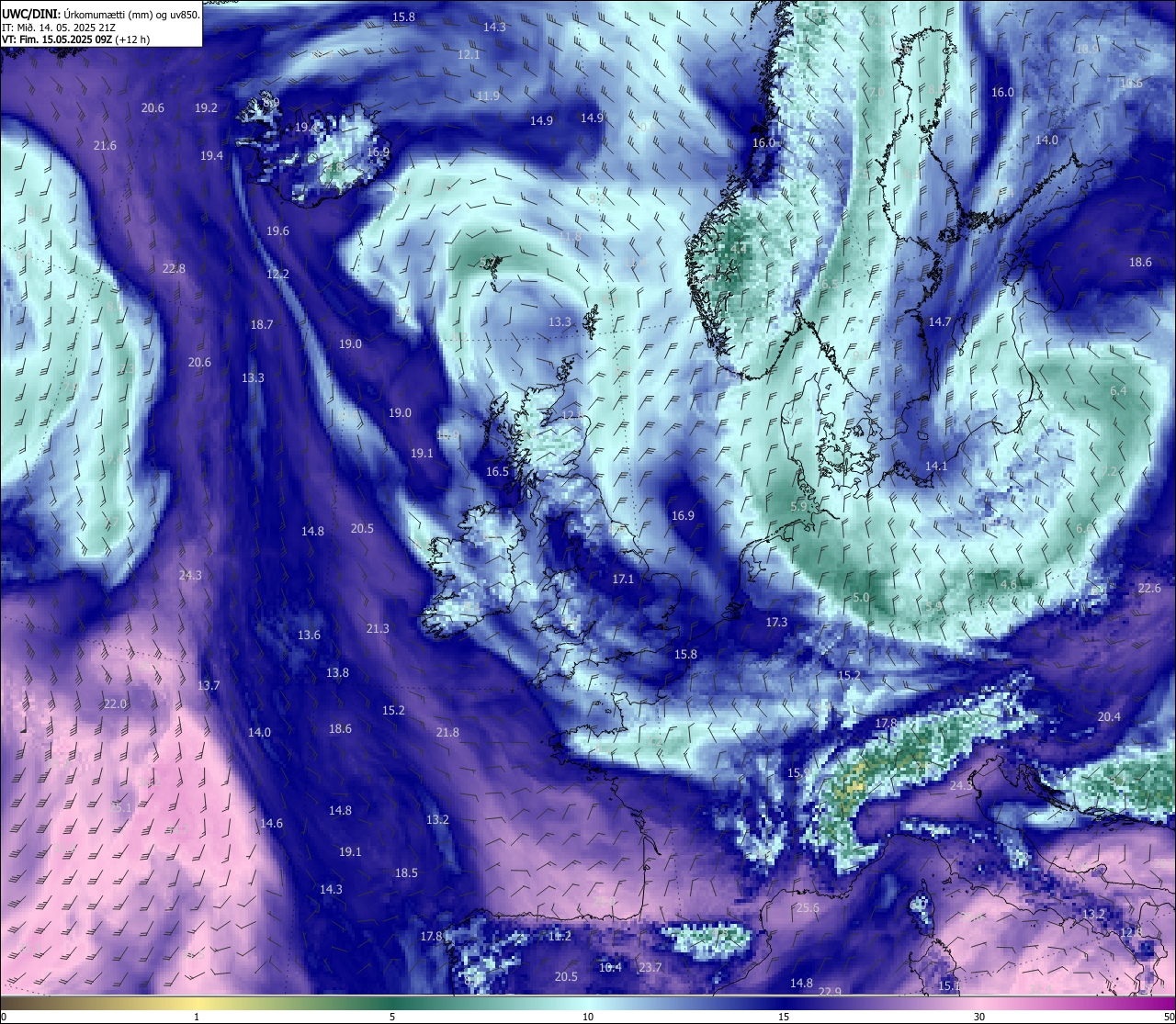1176x1024 pixels.
Task: Click the VT valid time line 09Z
Action: 75,39
